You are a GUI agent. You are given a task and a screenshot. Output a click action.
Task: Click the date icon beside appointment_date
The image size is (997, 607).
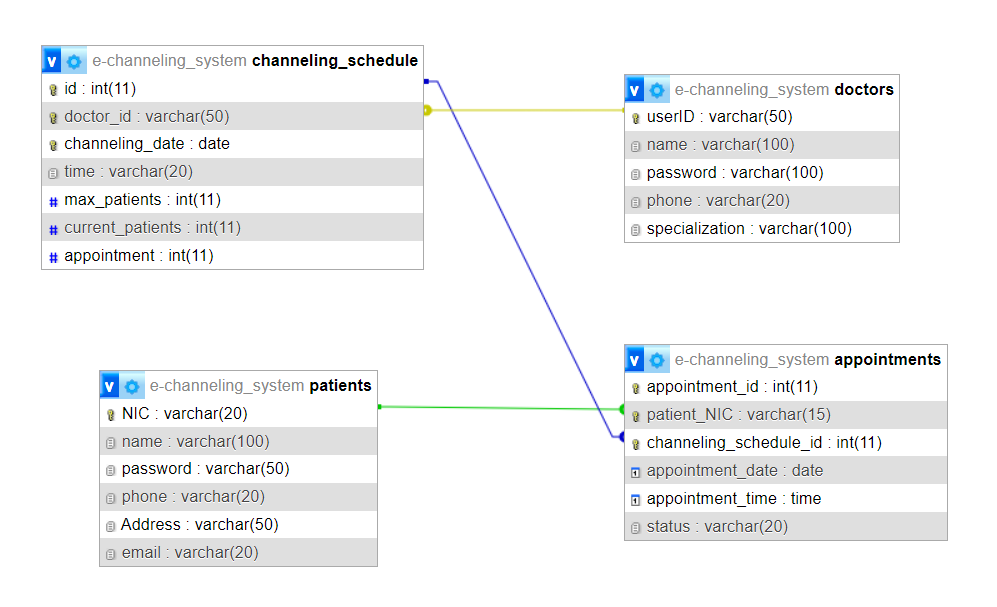pyautogui.click(x=635, y=472)
